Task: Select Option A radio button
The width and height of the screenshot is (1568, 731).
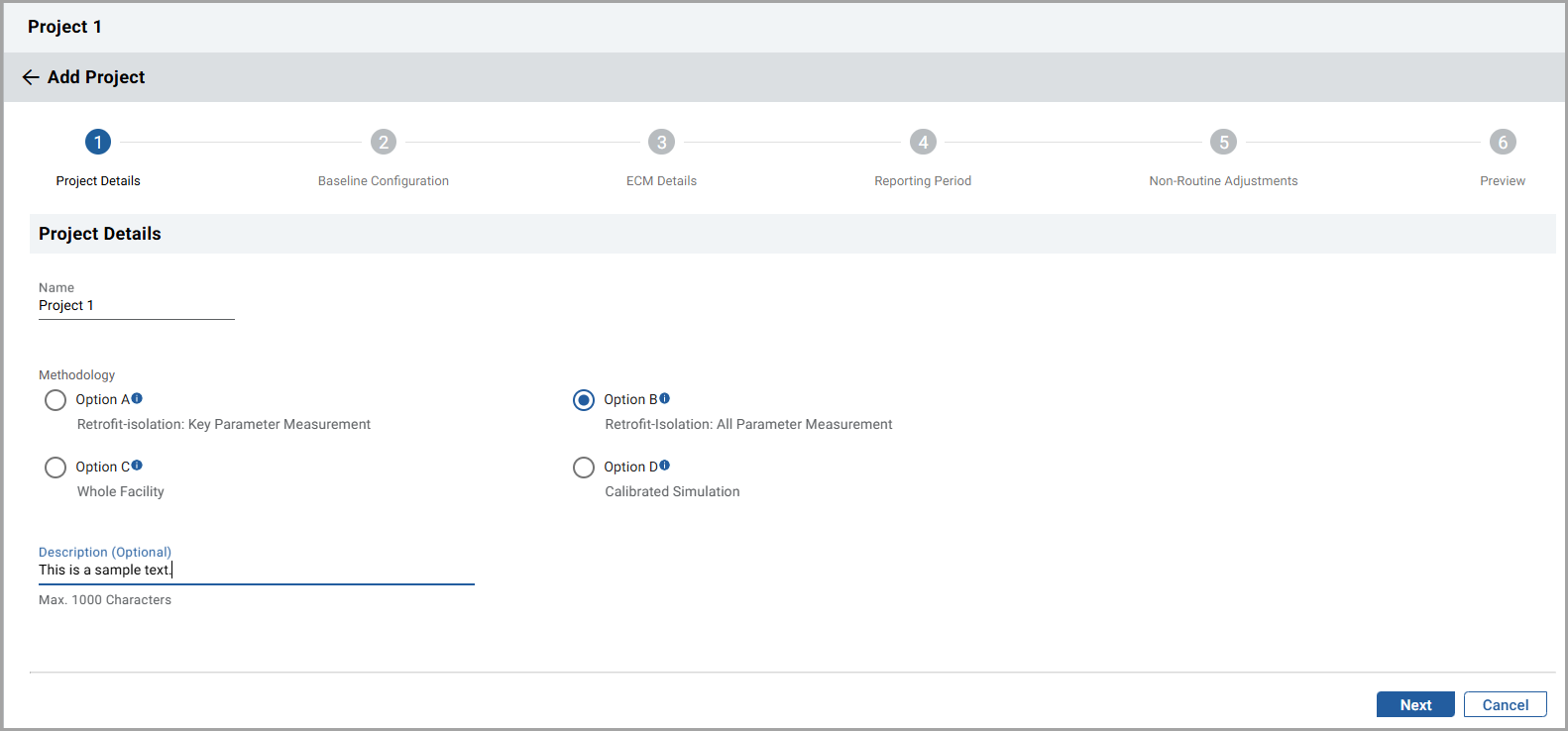Action: tap(56, 400)
